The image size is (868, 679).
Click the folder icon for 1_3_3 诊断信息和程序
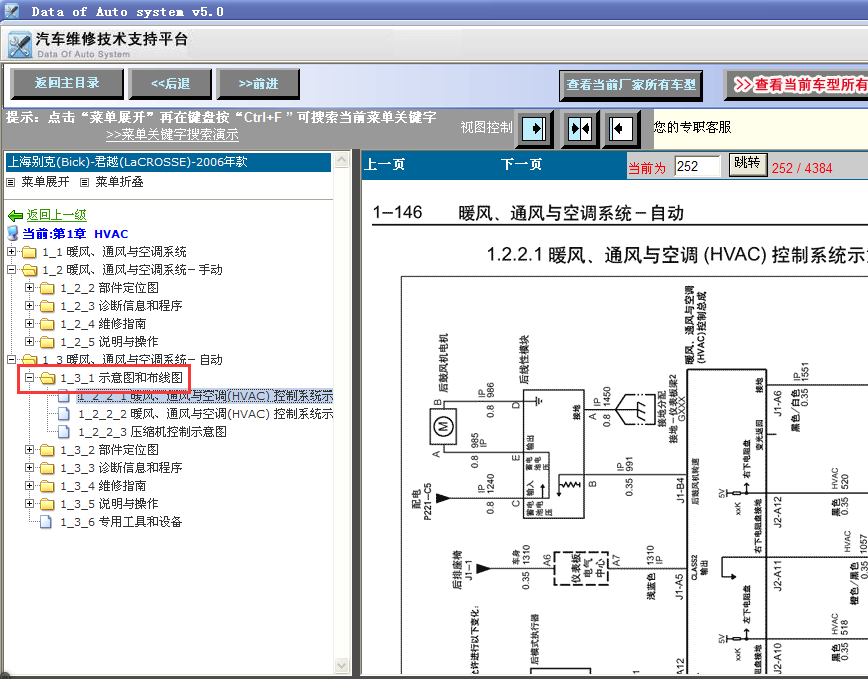(x=48, y=468)
